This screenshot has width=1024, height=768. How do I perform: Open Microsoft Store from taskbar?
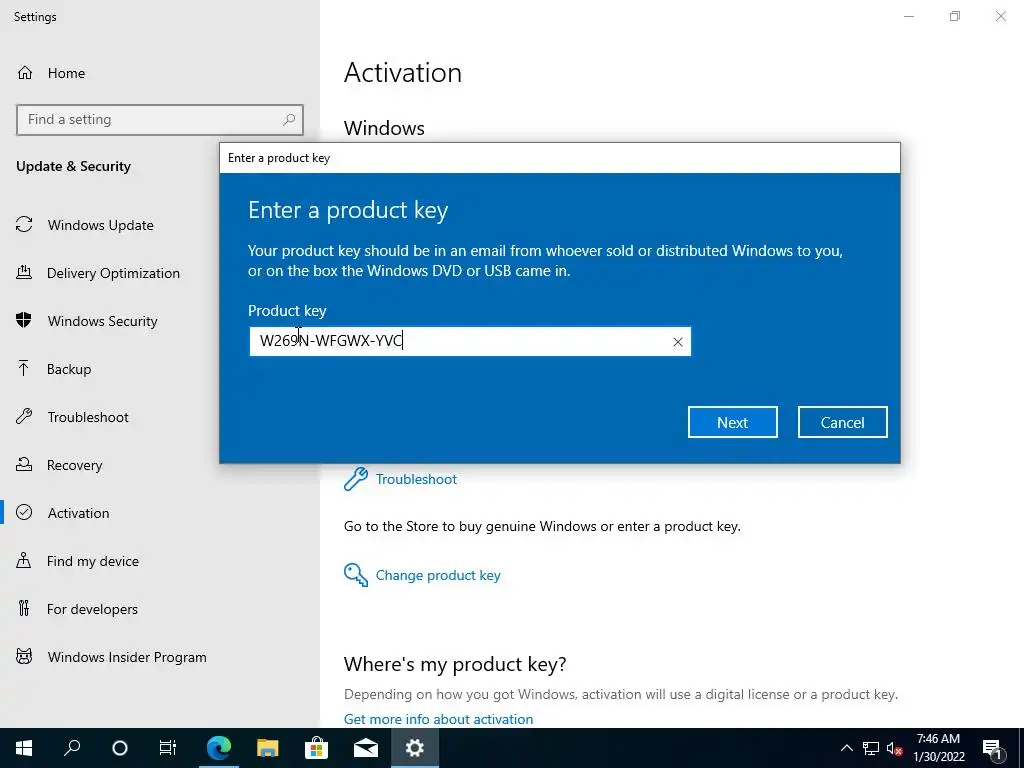pyautogui.click(x=316, y=748)
